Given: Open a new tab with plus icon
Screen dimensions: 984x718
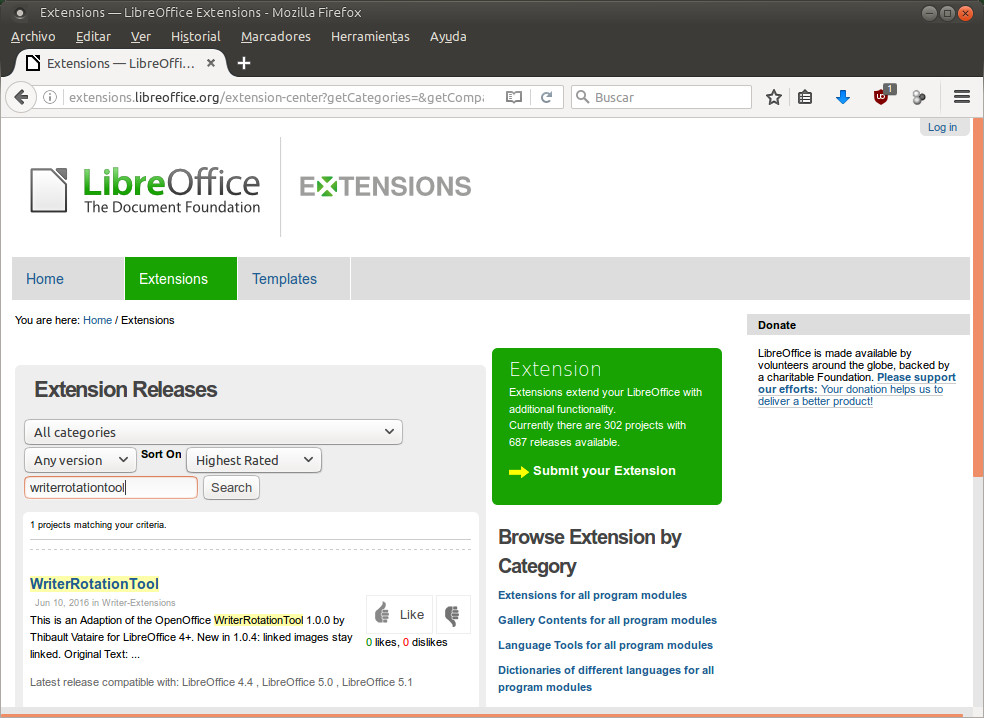Looking at the screenshot, I should click(x=244, y=63).
